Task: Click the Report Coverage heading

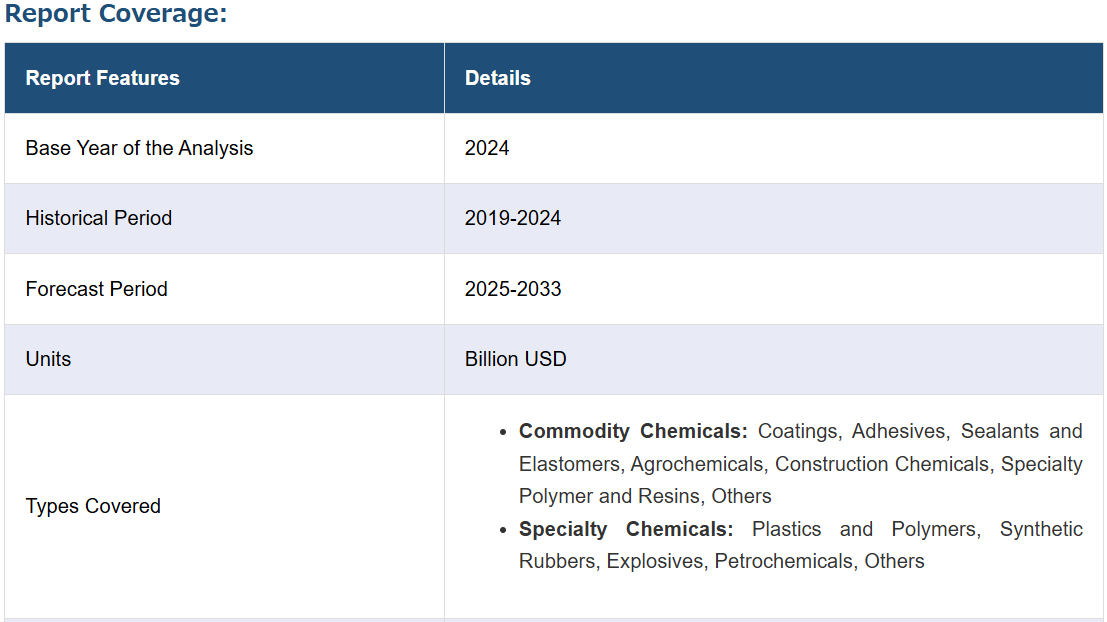Action: coord(116,13)
